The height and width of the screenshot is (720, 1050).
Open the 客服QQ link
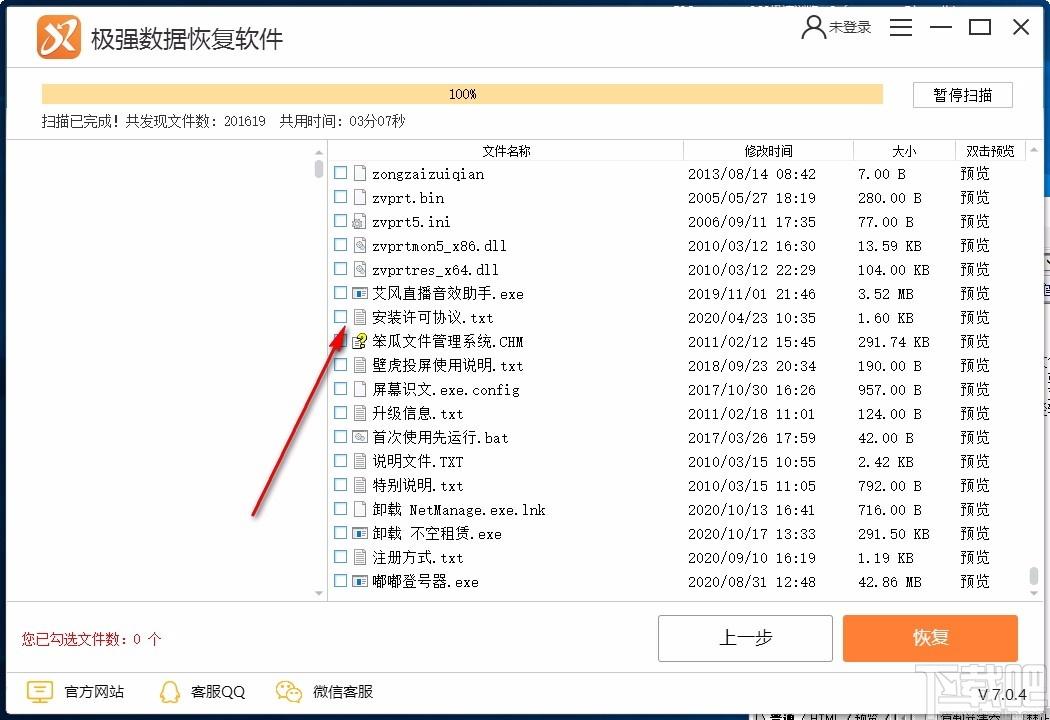point(218,692)
